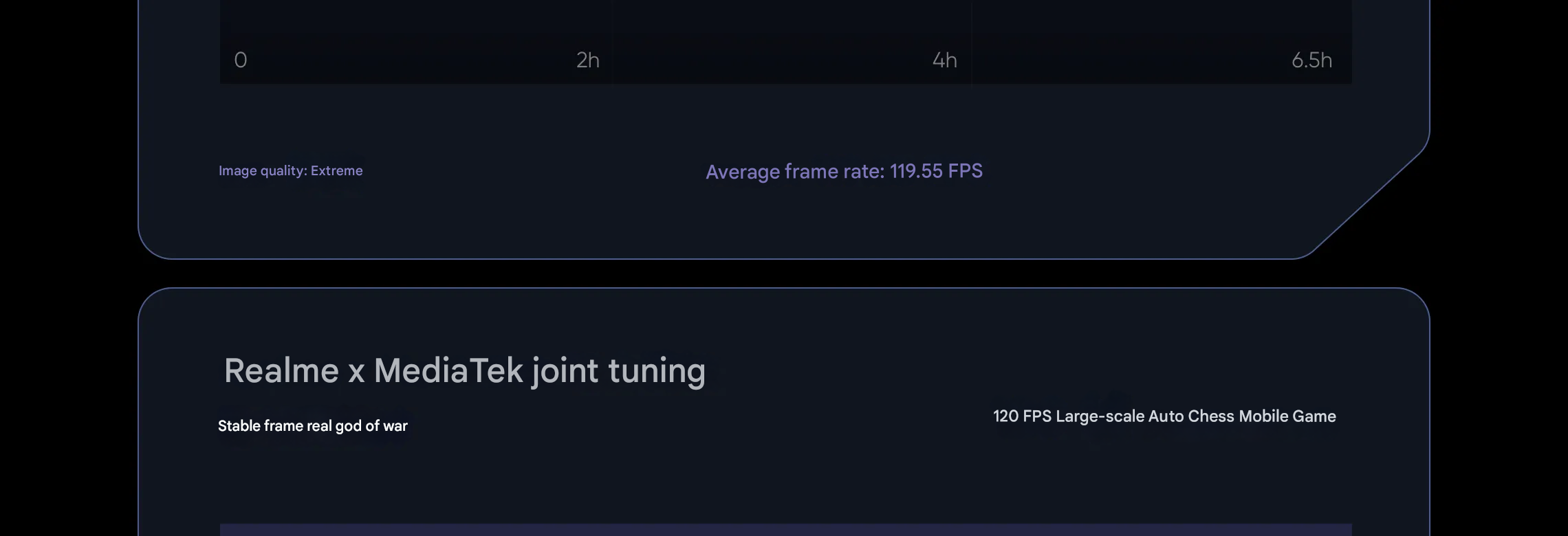
Task: Click the Image quality: Extreme label
Action: pos(290,170)
